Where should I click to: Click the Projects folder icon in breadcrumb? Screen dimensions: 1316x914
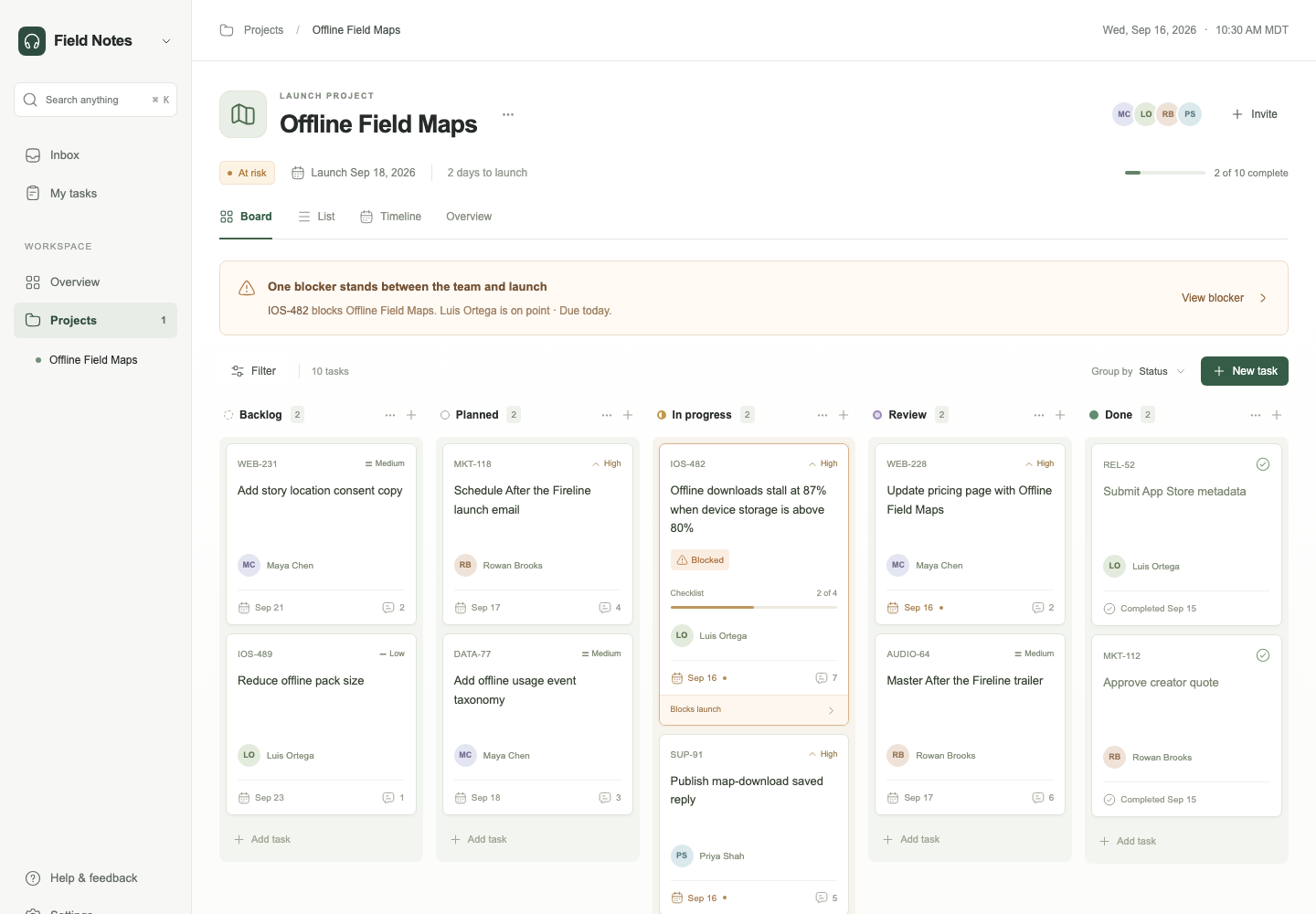[227, 30]
